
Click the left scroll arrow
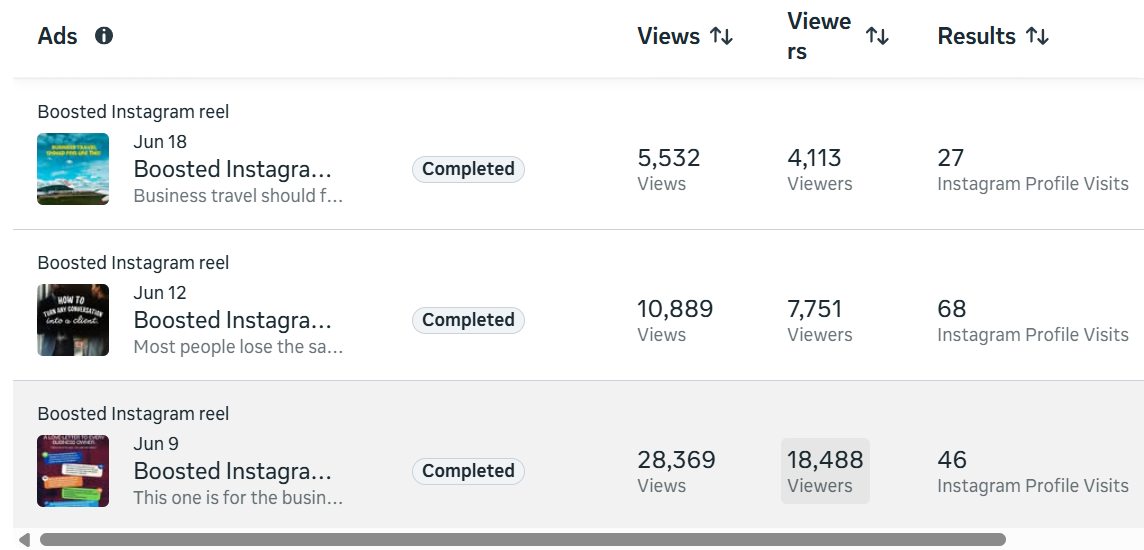[x=24, y=540]
